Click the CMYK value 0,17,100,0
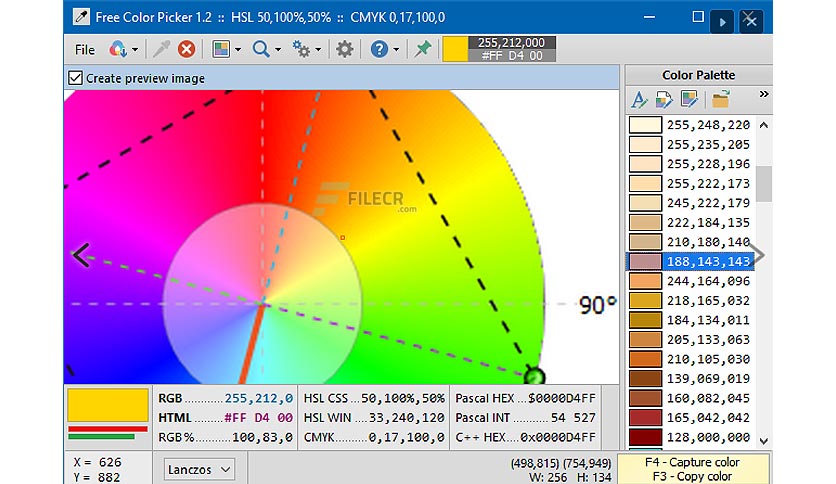Image resolution: width=836 pixels, height=484 pixels. [407, 437]
